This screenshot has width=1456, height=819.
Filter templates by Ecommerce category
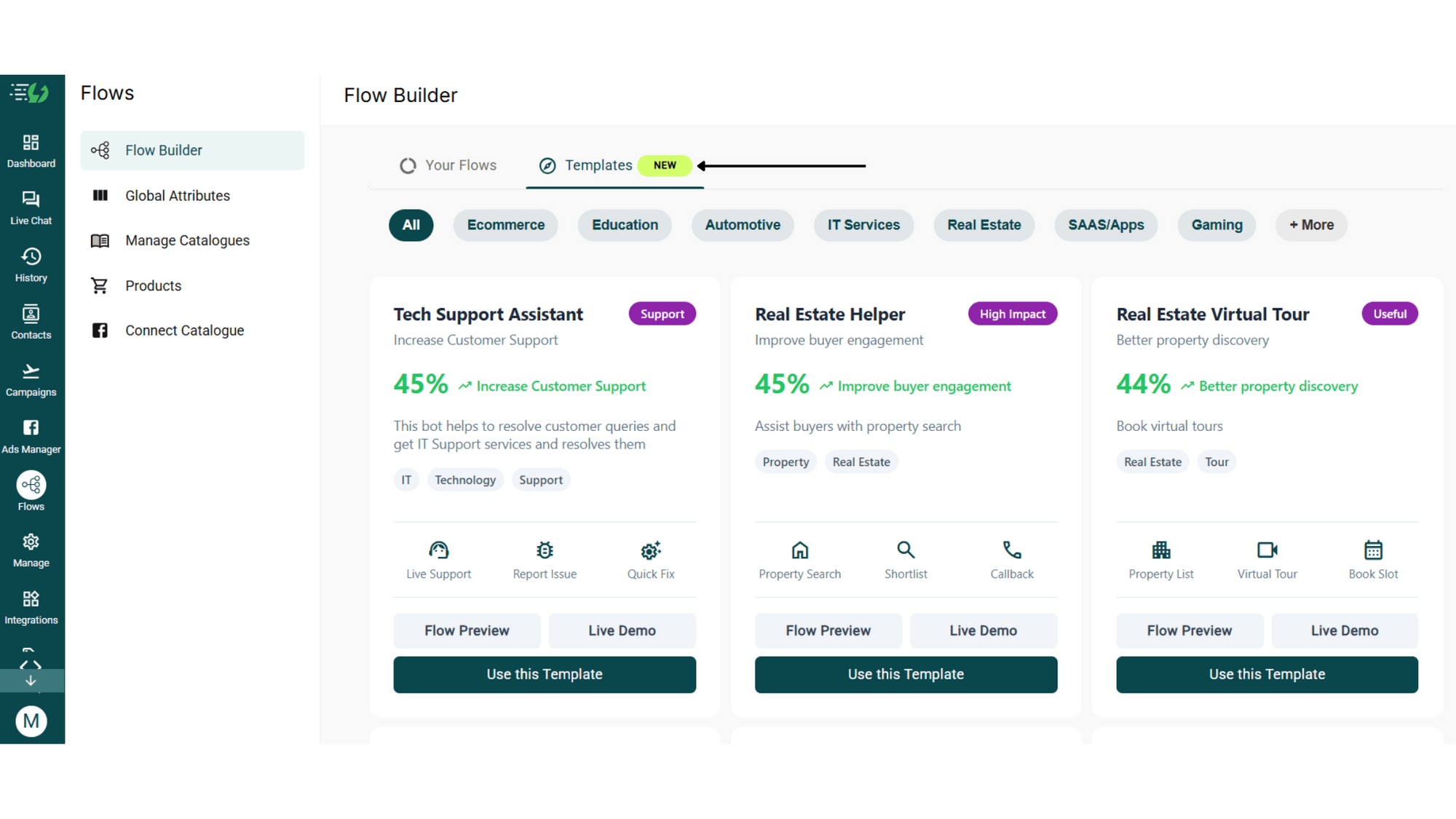point(505,225)
